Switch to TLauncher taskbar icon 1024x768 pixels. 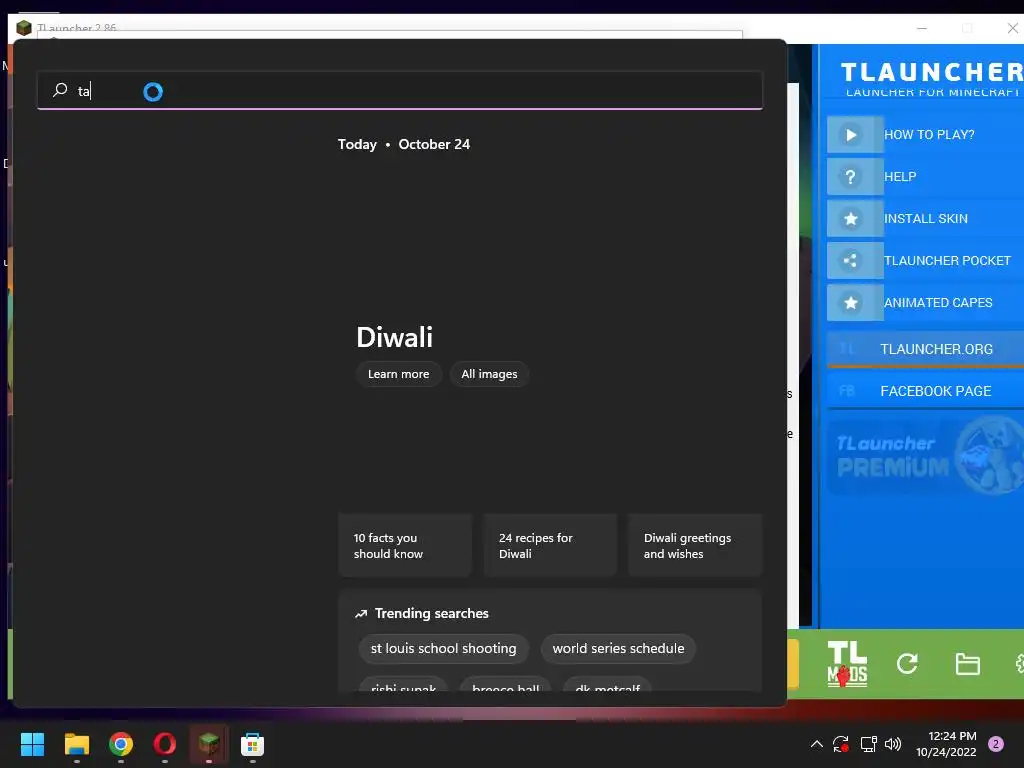point(209,744)
